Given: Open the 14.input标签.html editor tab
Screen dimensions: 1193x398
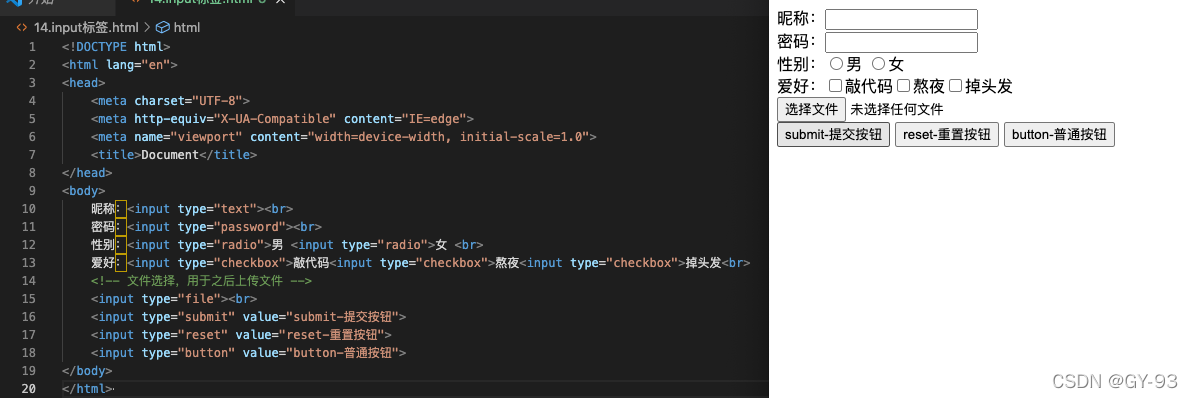Looking at the screenshot, I should point(198,2).
